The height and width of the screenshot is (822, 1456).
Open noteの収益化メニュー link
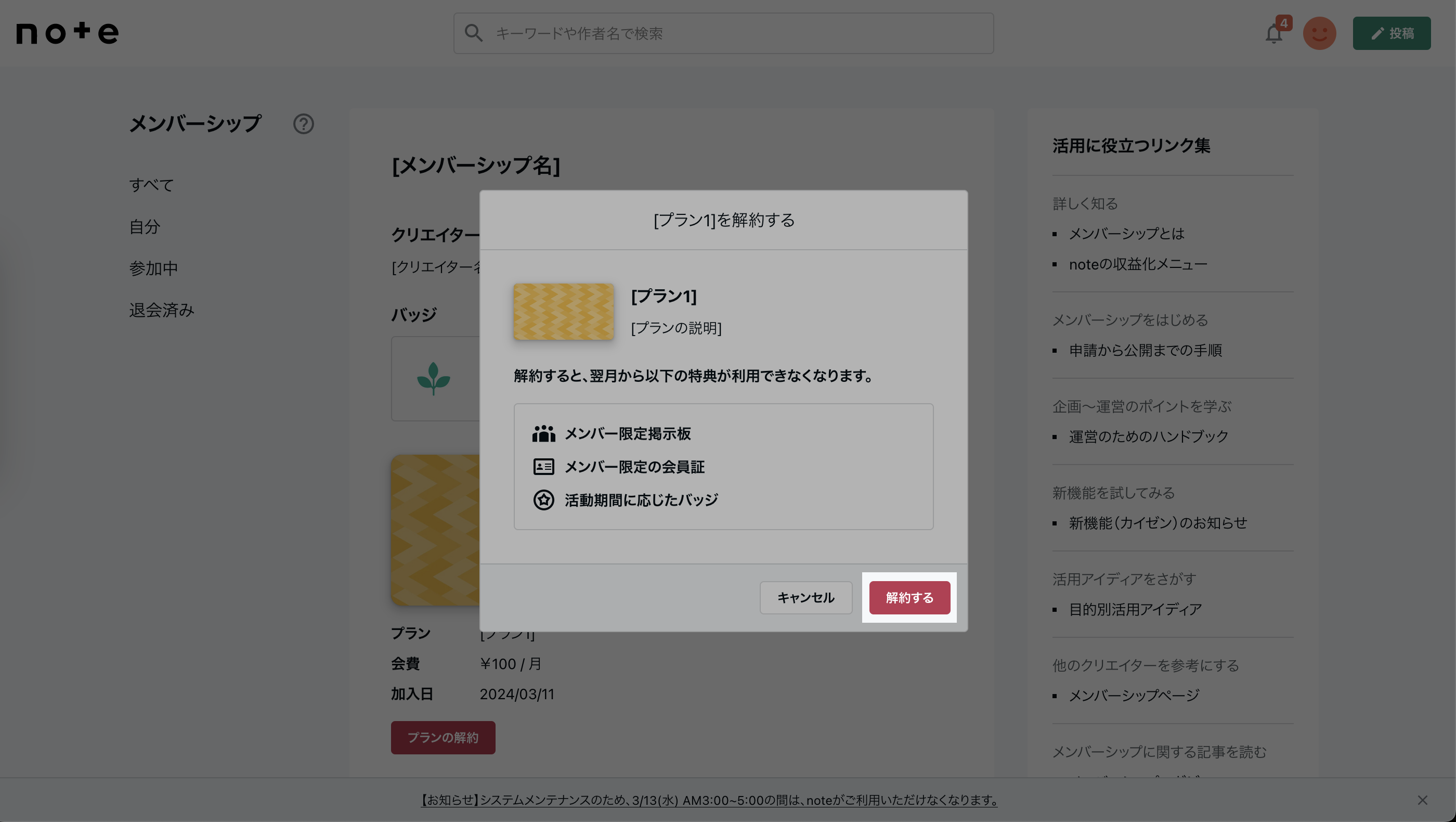(1138, 264)
